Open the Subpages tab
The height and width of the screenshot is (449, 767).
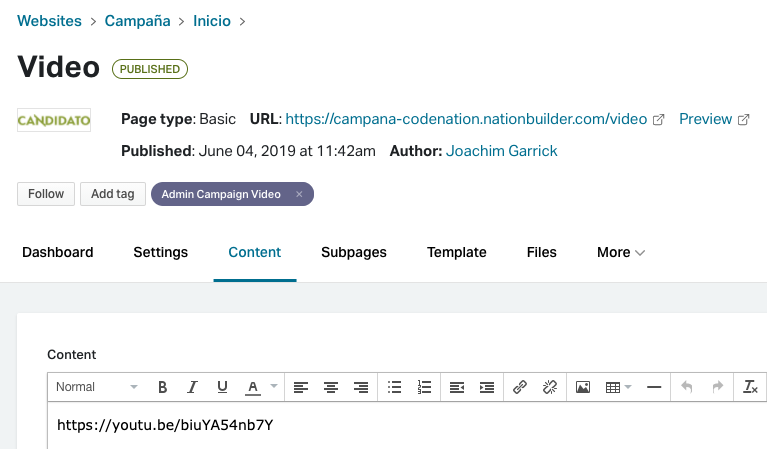tap(354, 252)
